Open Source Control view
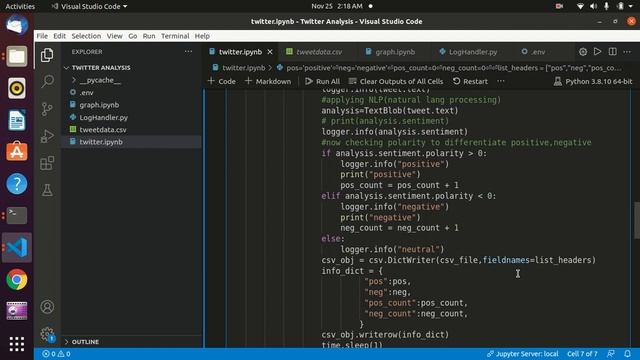Viewport: 640px width, 360px height. pyautogui.click(x=47, y=109)
